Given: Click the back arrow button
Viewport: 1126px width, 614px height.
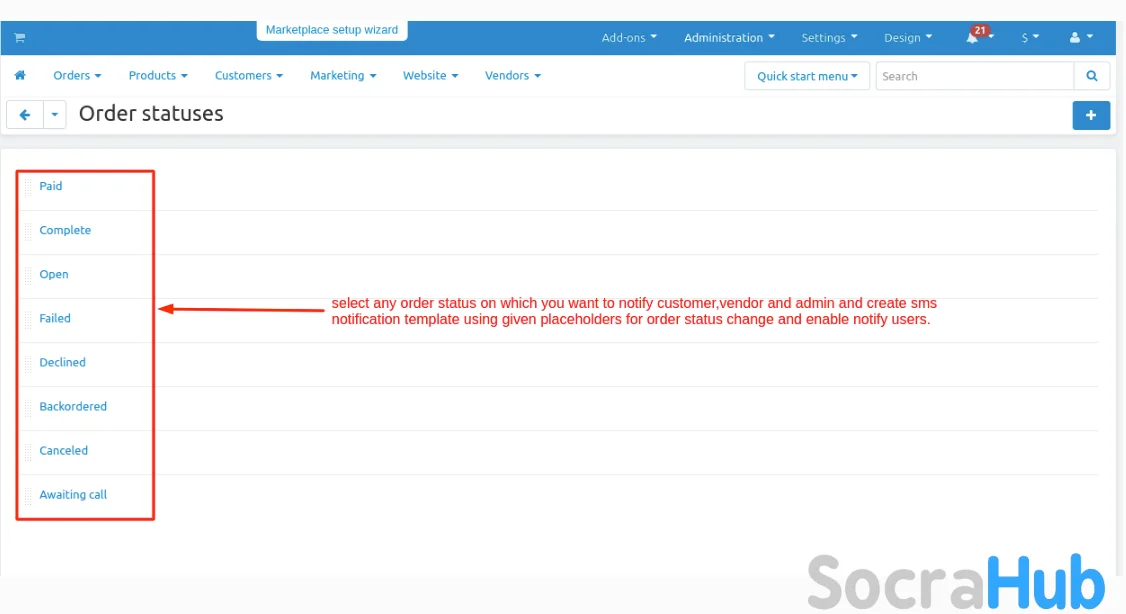Looking at the screenshot, I should [25, 115].
